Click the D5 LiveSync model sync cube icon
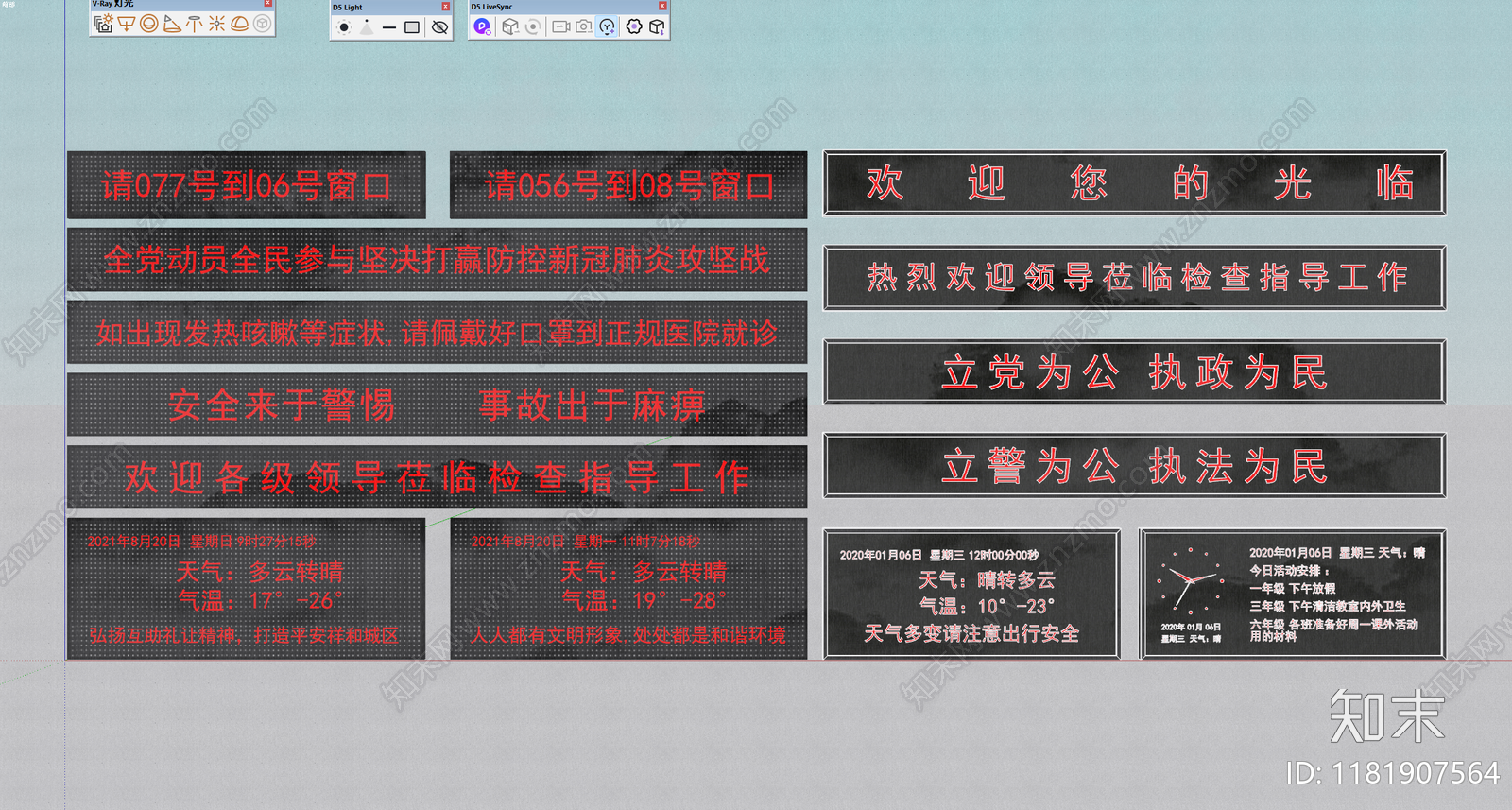 point(510,26)
